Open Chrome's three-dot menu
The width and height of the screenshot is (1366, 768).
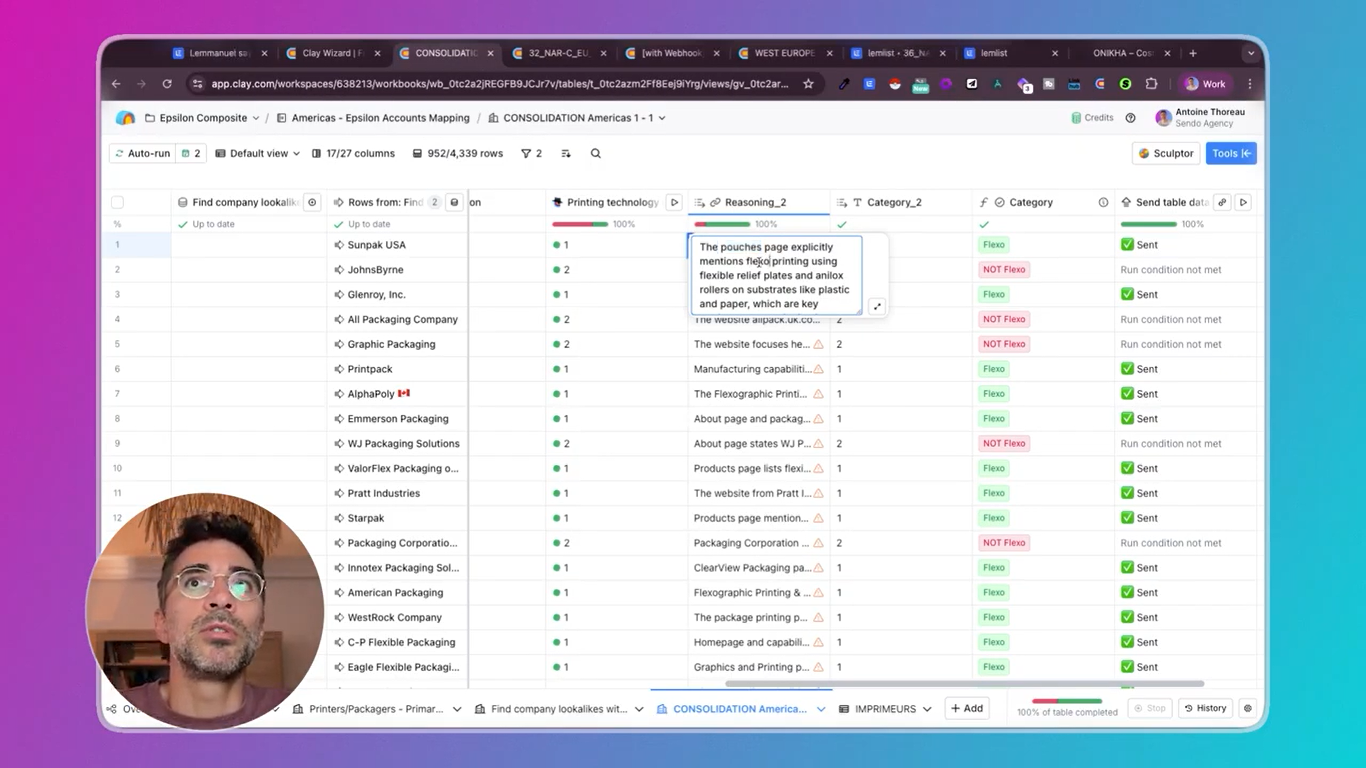(1249, 84)
